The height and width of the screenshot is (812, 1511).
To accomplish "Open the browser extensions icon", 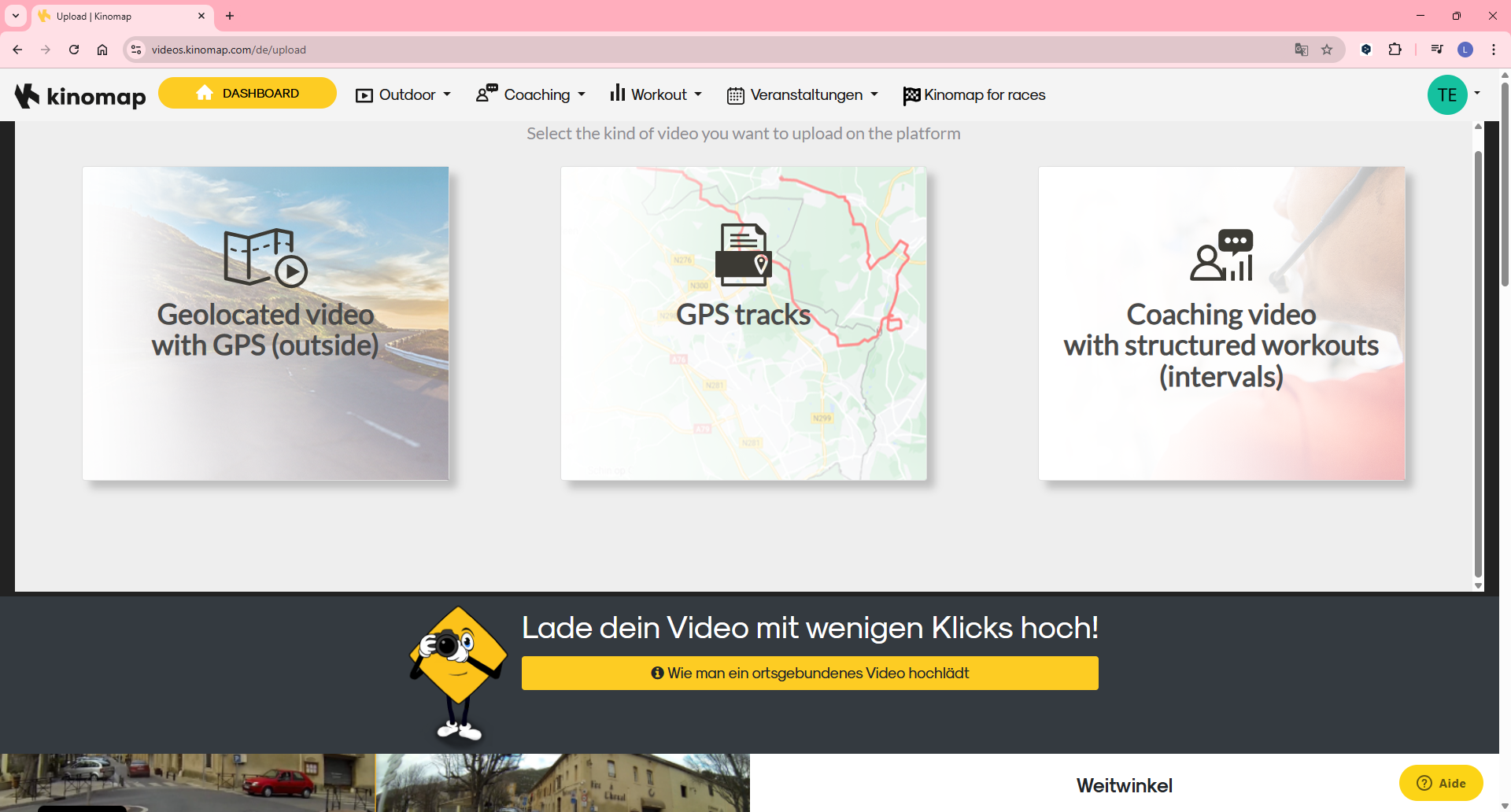I will [x=1395, y=50].
